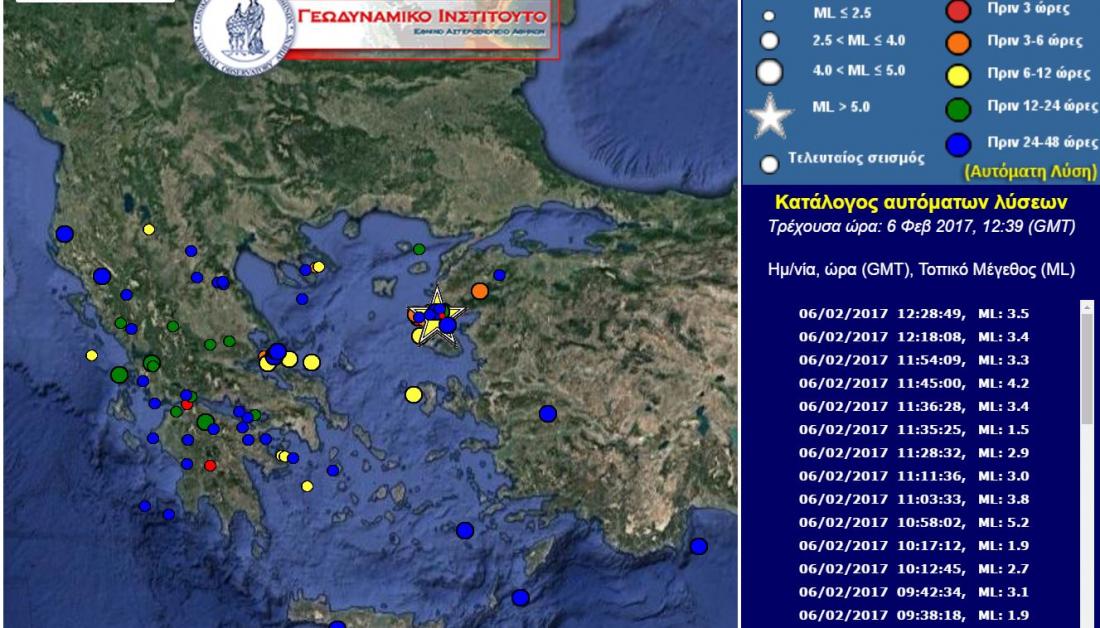Select the large blue marker on the Turkish coast
The image size is (1100, 628).
coord(547,413)
